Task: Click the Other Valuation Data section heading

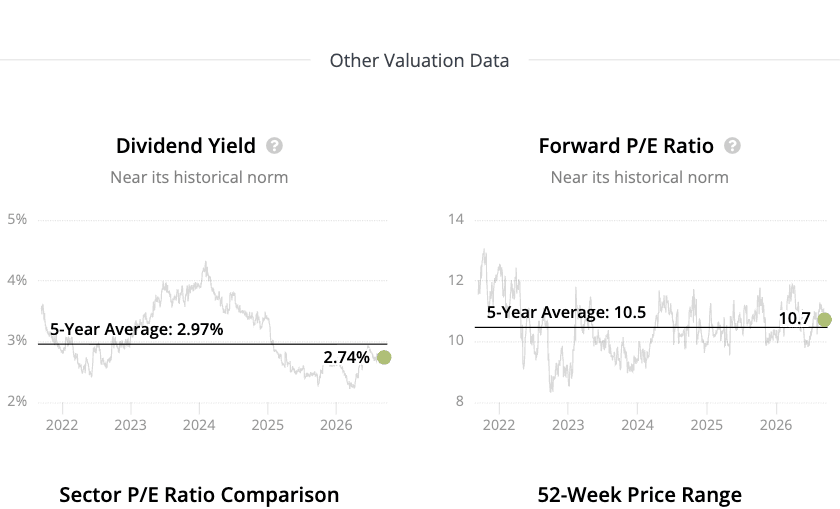Action: [x=419, y=61]
